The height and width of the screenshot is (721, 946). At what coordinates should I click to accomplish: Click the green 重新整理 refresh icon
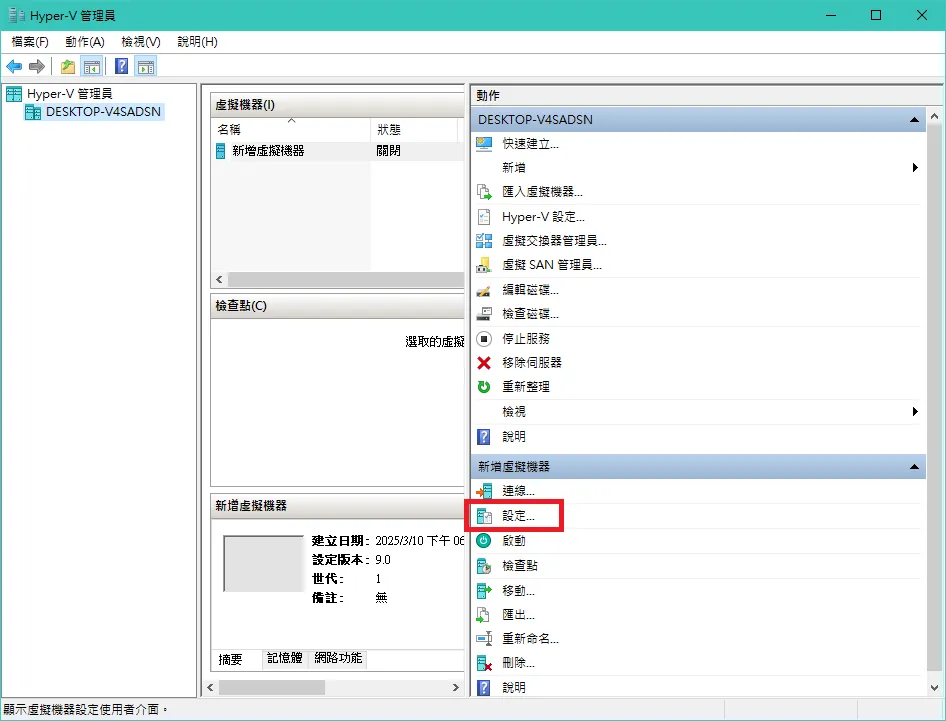pos(484,387)
